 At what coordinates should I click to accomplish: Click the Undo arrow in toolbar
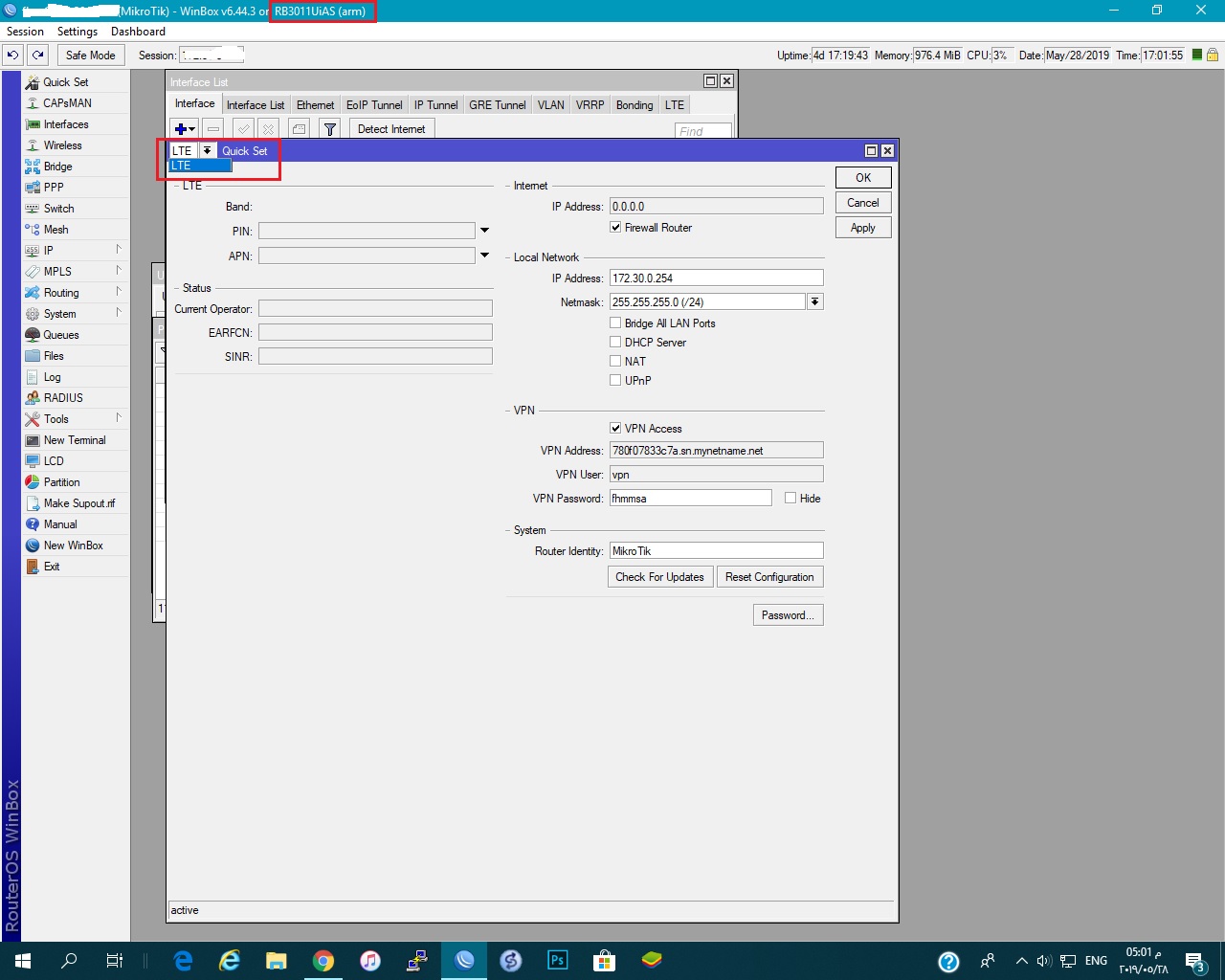coord(12,56)
